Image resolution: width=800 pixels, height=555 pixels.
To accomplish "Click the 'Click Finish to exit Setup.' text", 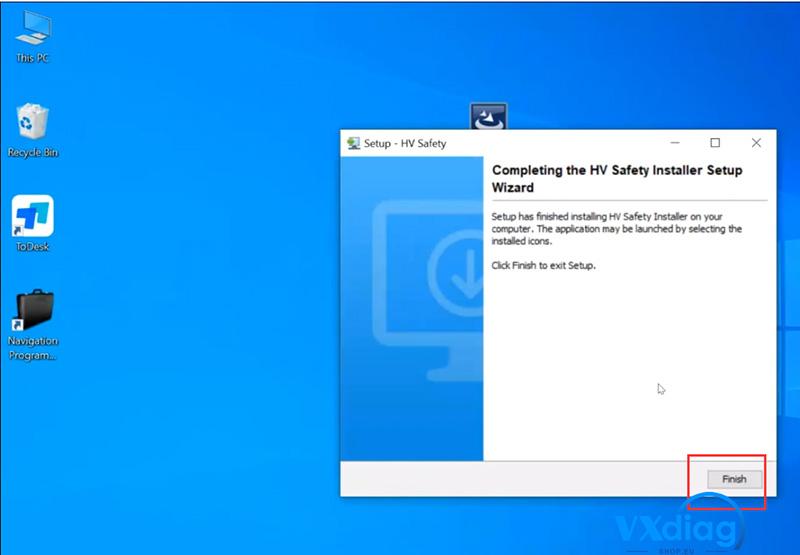I will 543,265.
